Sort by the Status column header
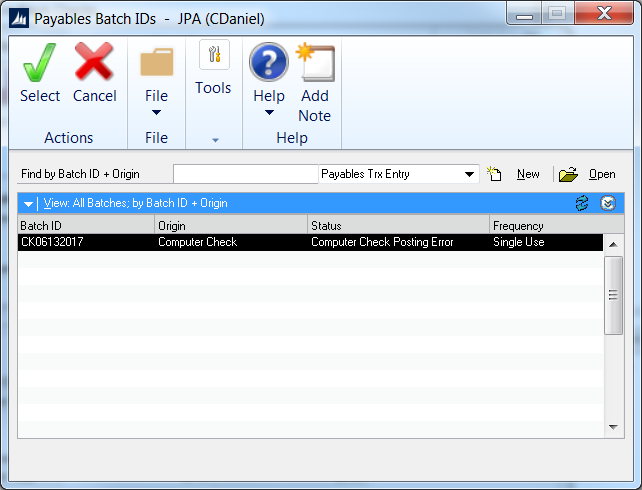The image size is (642, 490). [398, 226]
